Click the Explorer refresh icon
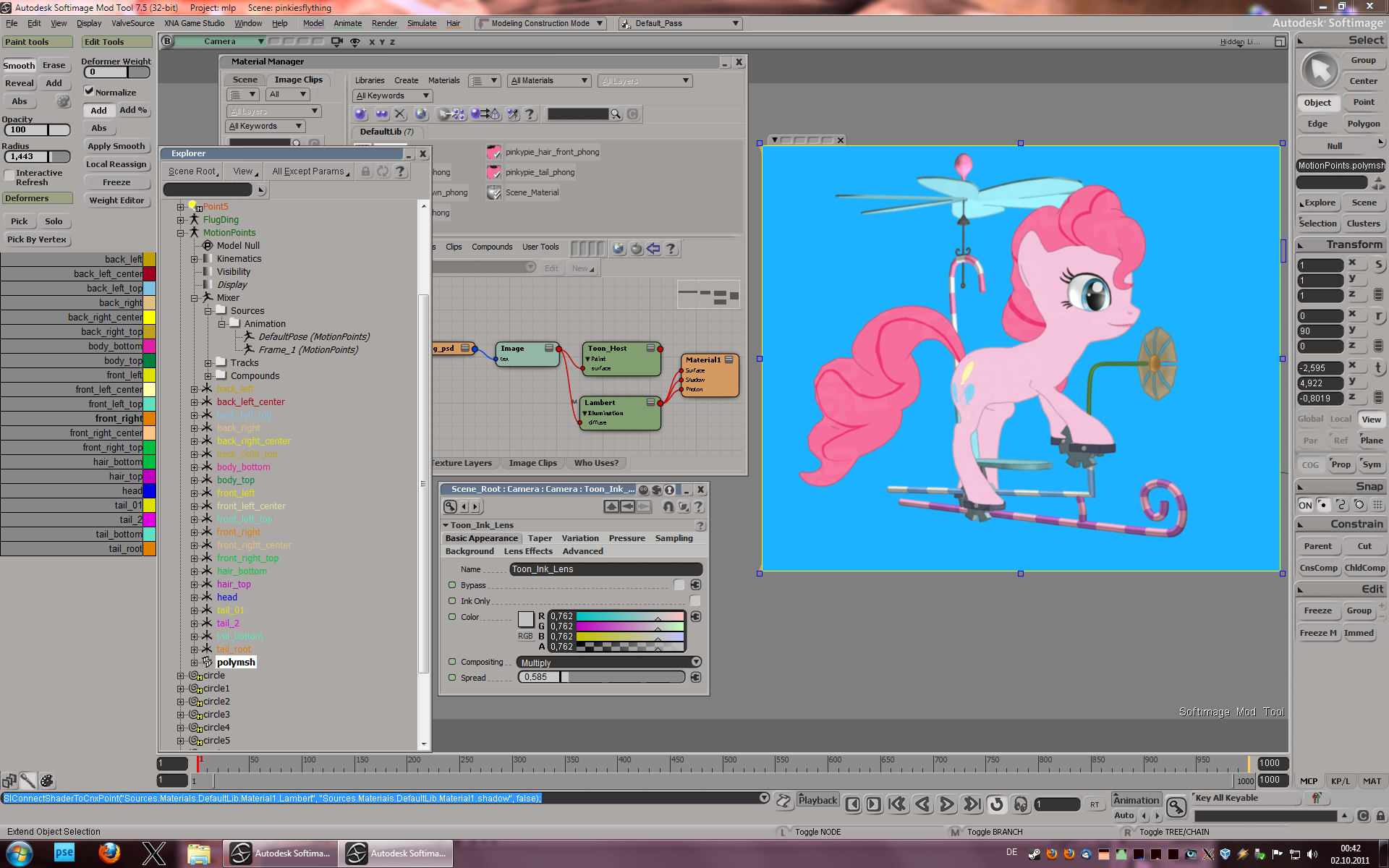 [x=383, y=171]
